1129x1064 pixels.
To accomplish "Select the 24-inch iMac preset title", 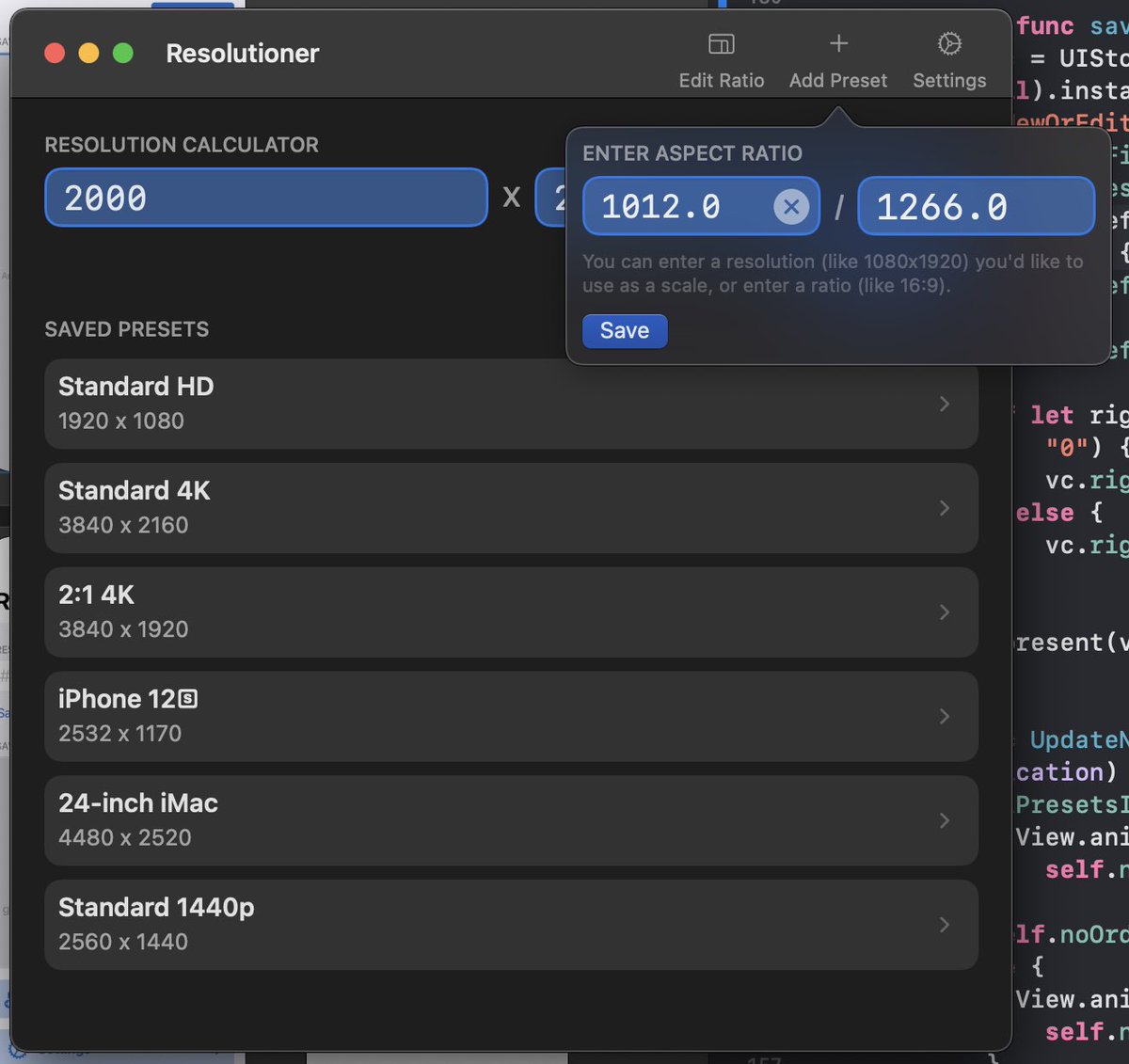I will pyautogui.click(x=138, y=803).
